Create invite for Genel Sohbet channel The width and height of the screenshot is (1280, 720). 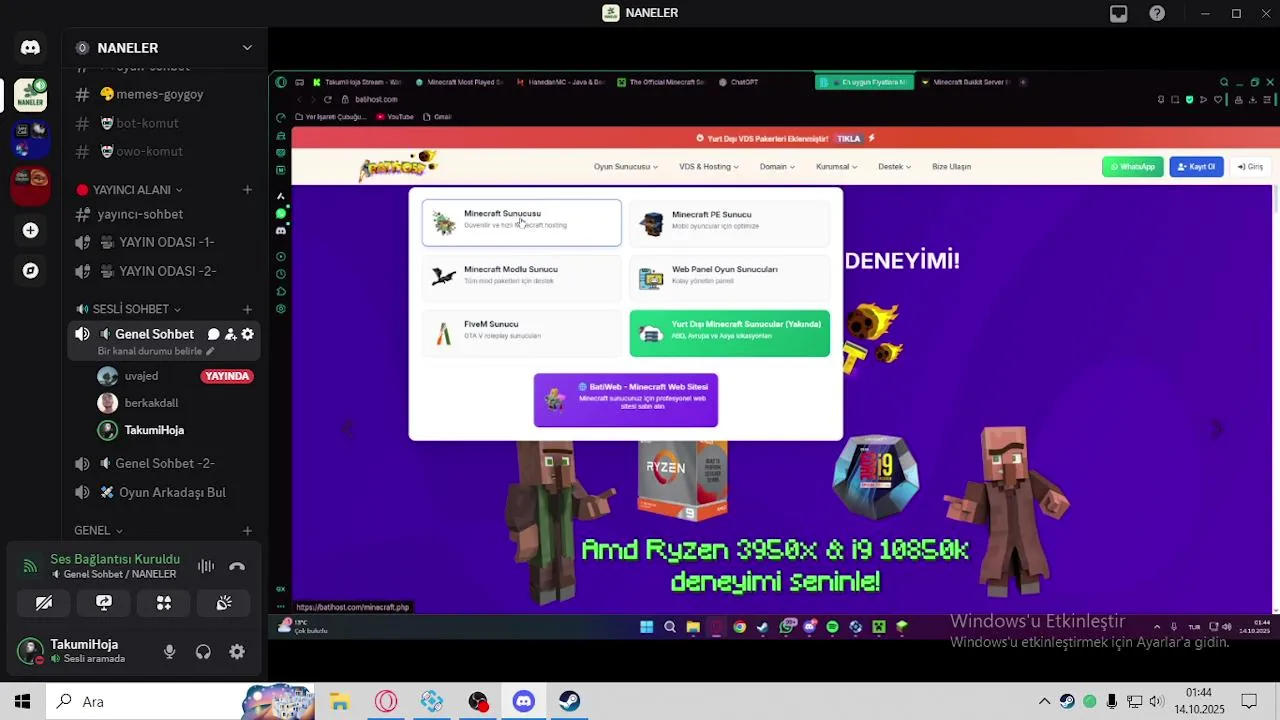(230, 334)
